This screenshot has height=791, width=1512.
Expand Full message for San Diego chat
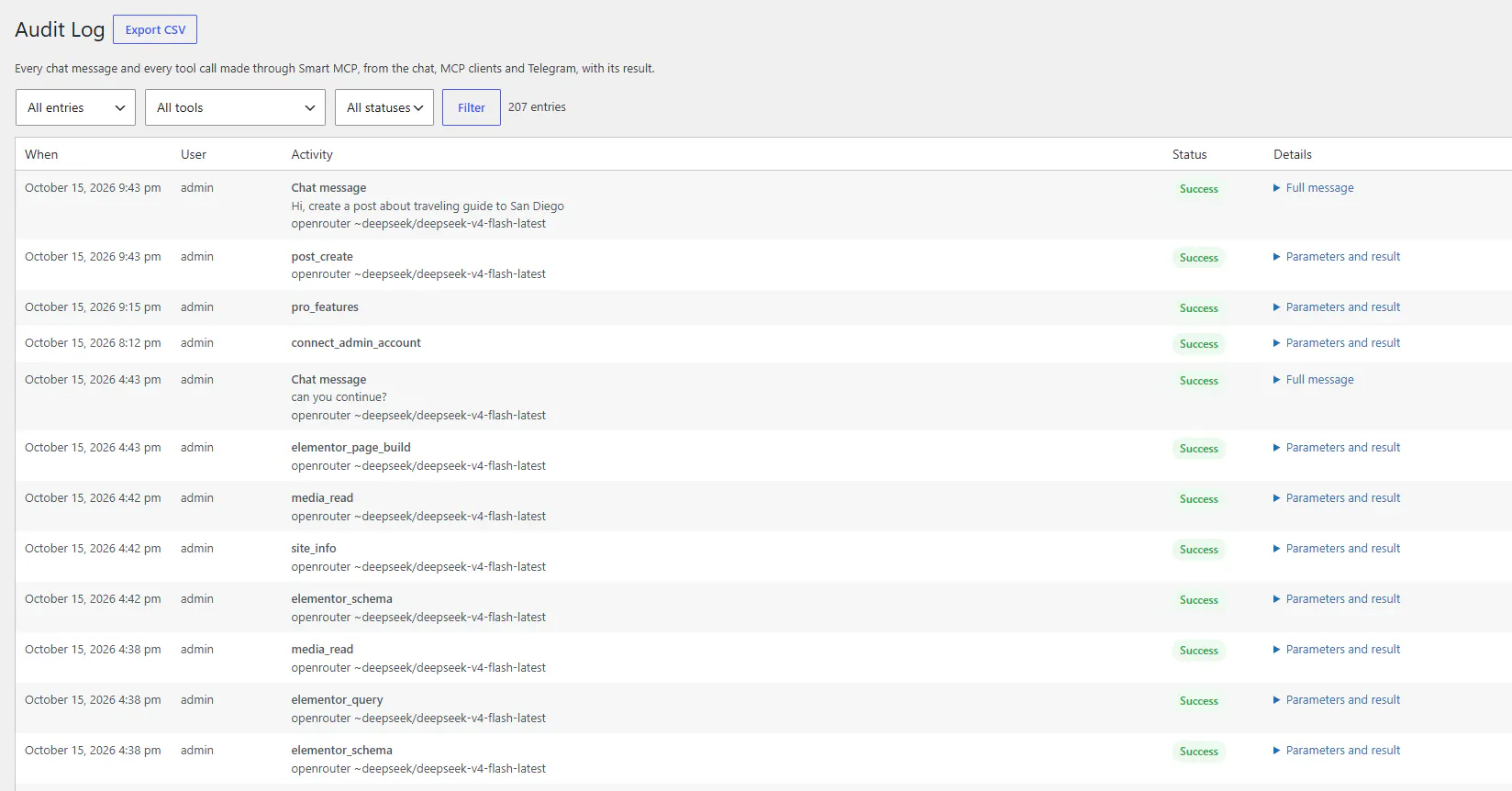(x=1313, y=188)
